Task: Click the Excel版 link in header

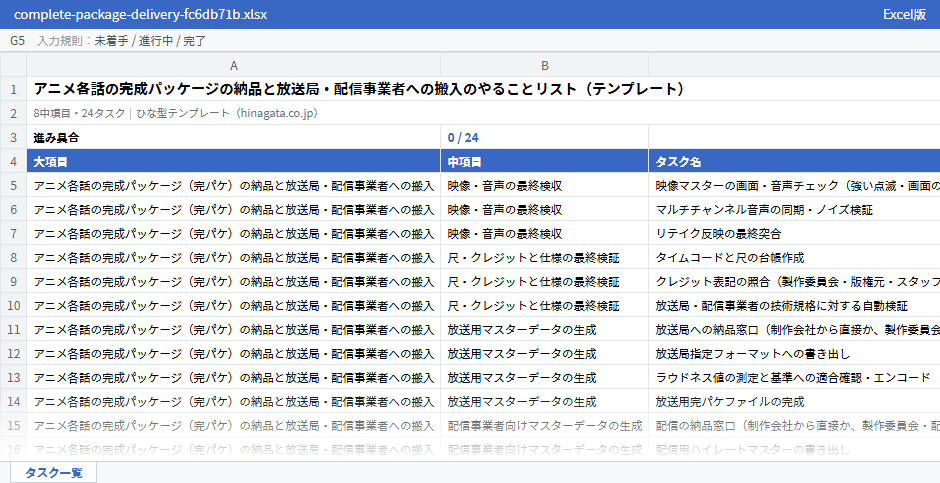Action: click(904, 14)
